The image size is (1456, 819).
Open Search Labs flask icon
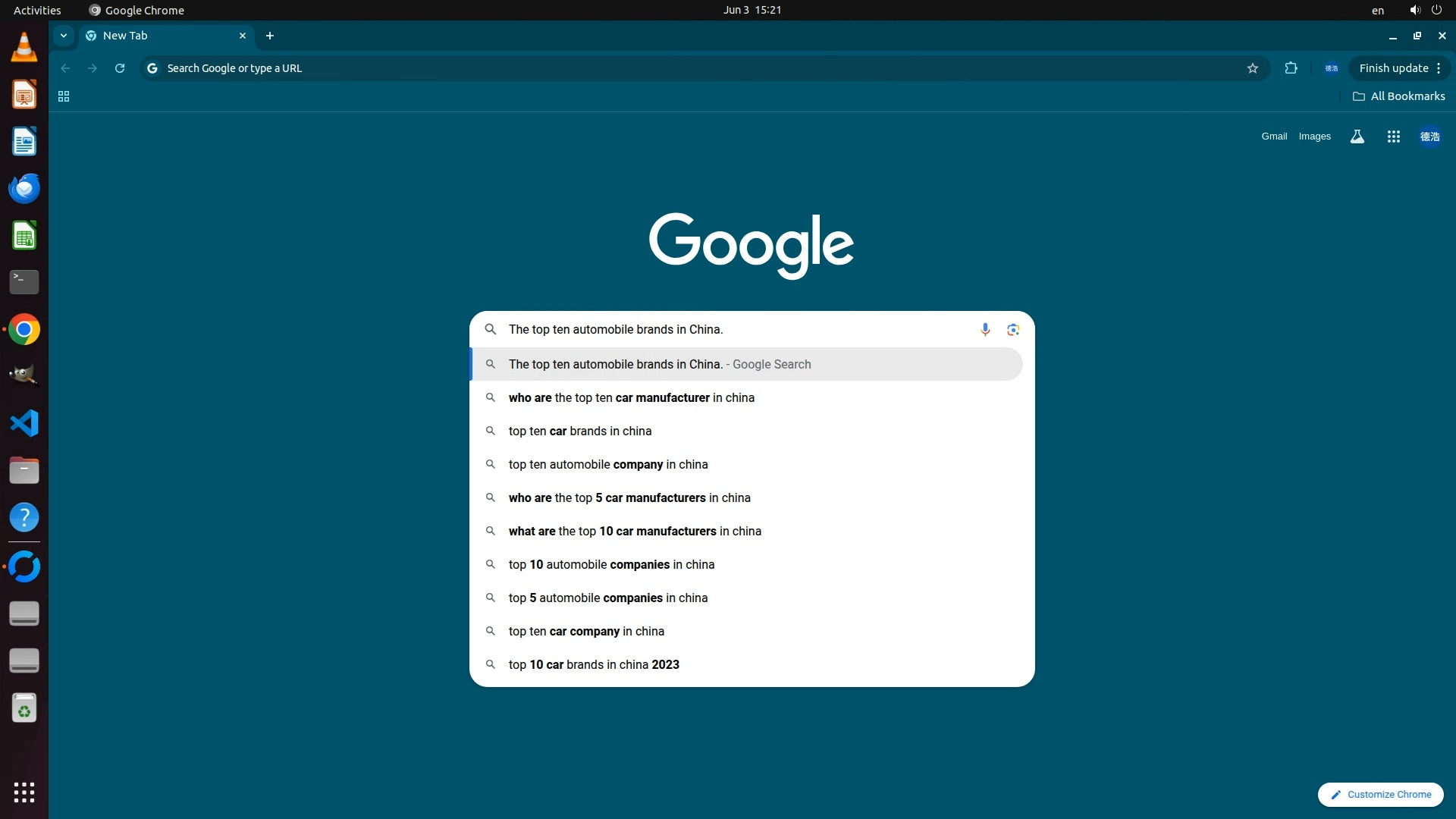1357,136
